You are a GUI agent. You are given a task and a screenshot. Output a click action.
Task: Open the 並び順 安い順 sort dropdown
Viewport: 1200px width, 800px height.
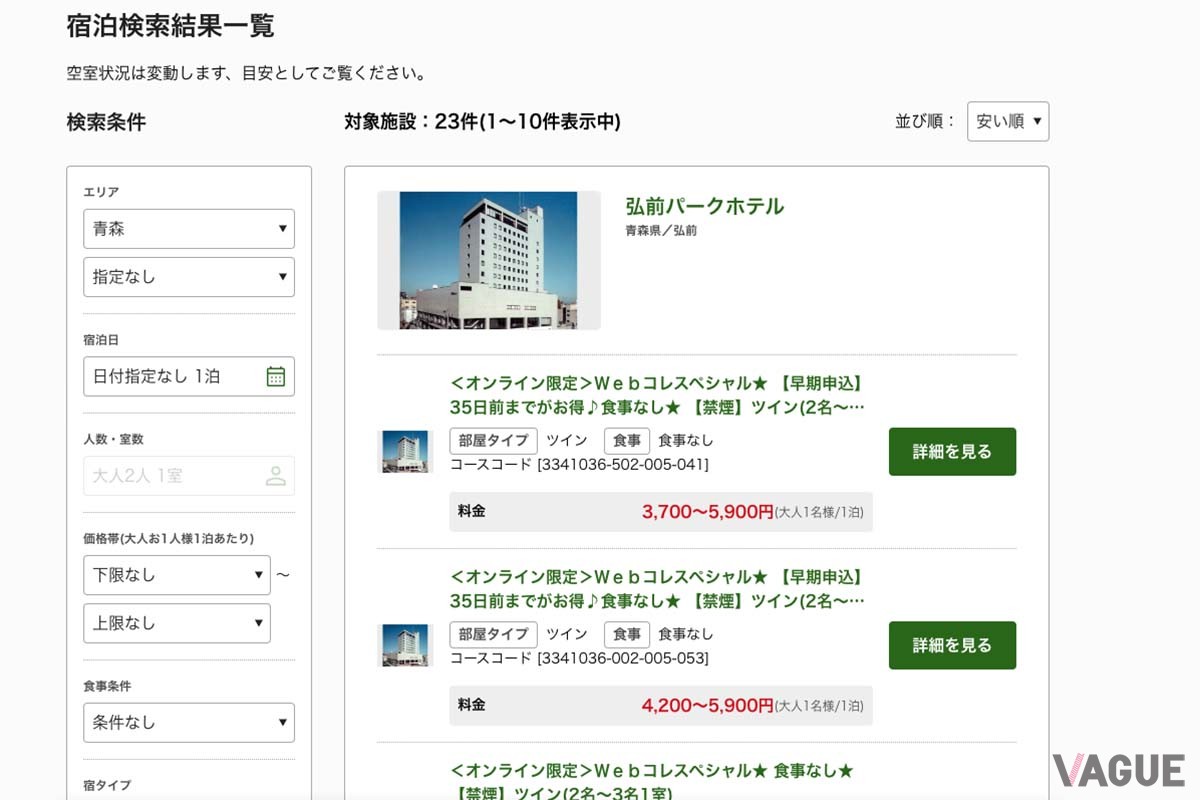click(x=1008, y=121)
